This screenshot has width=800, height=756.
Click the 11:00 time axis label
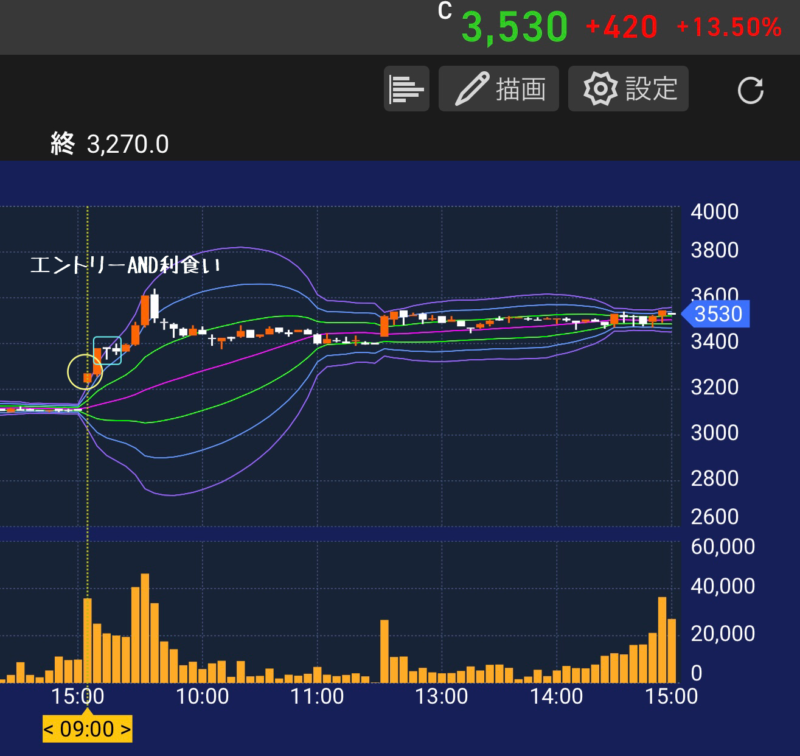click(x=317, y=696)
